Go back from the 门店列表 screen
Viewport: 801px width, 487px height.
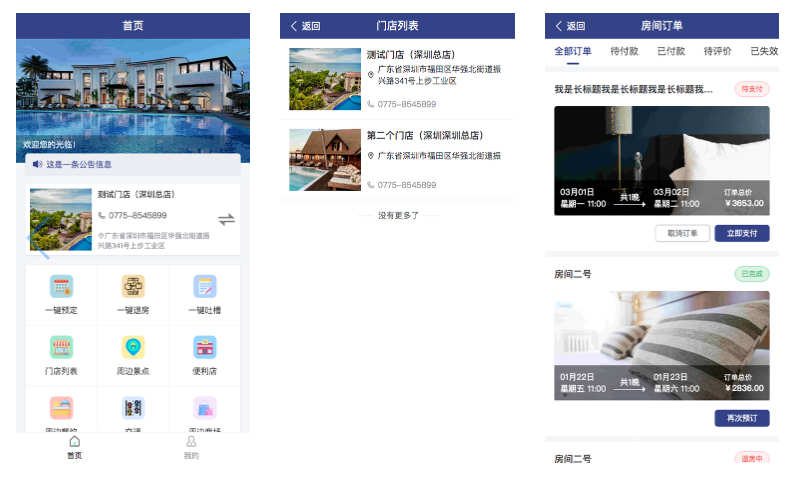click(x=305, y=26)
